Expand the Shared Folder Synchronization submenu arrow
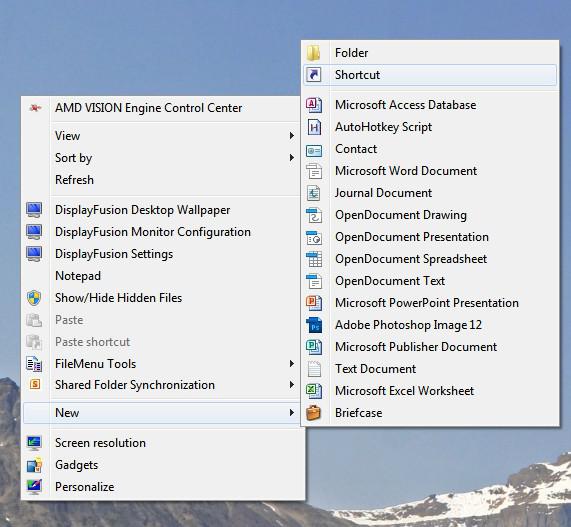Screen dimensions: 571x527 coord(291,384)
